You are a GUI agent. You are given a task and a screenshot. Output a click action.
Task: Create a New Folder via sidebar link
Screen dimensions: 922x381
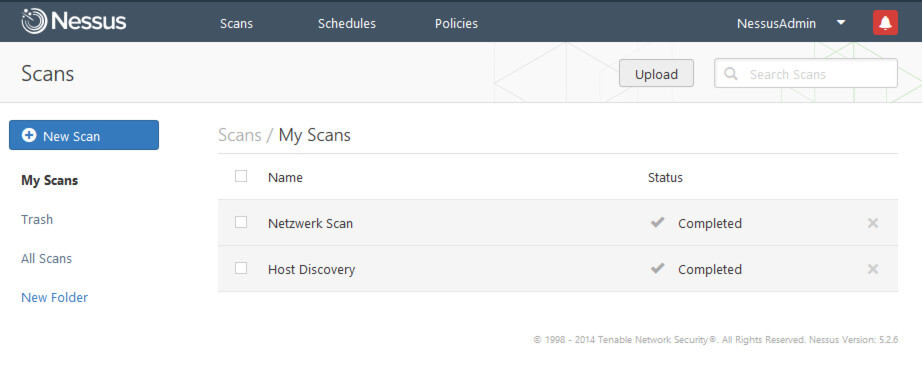pos(55,298)
